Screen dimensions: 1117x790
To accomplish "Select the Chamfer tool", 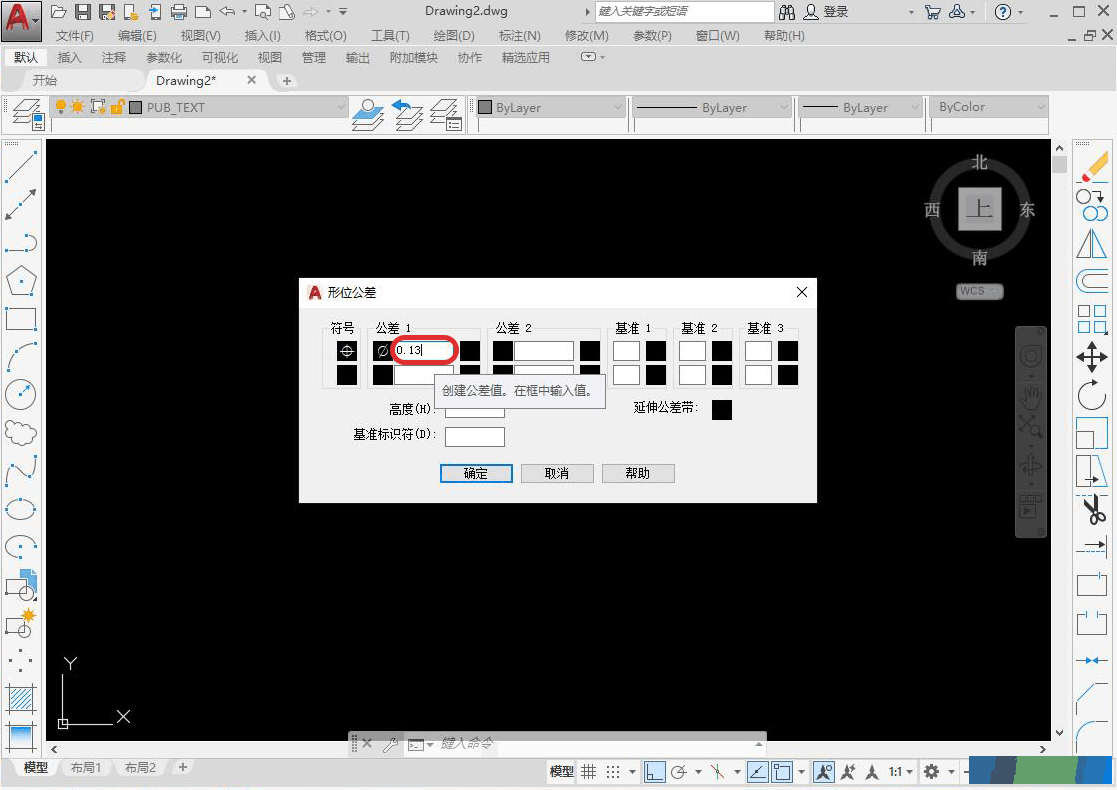I will click(x=1092, y=697).
